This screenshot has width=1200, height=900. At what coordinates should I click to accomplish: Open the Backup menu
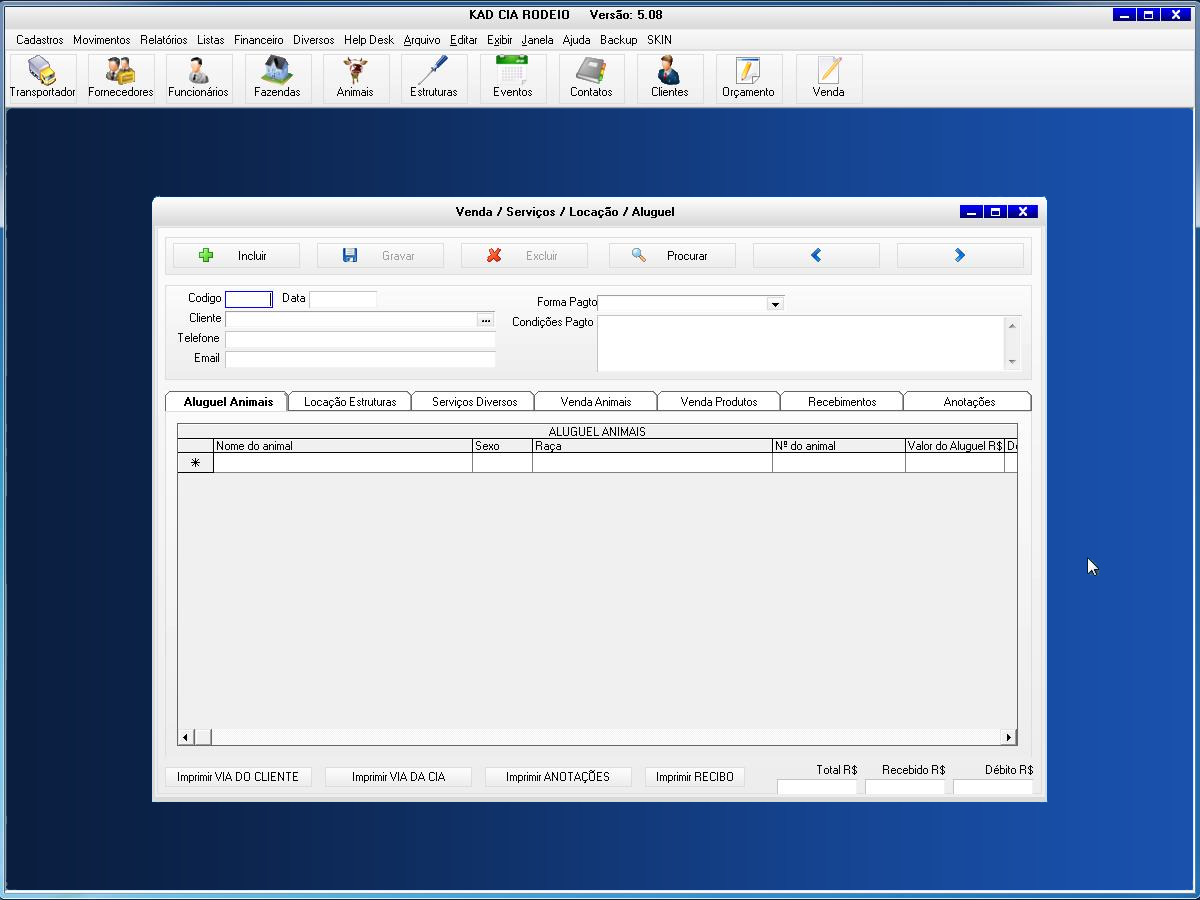click(619, 40)
